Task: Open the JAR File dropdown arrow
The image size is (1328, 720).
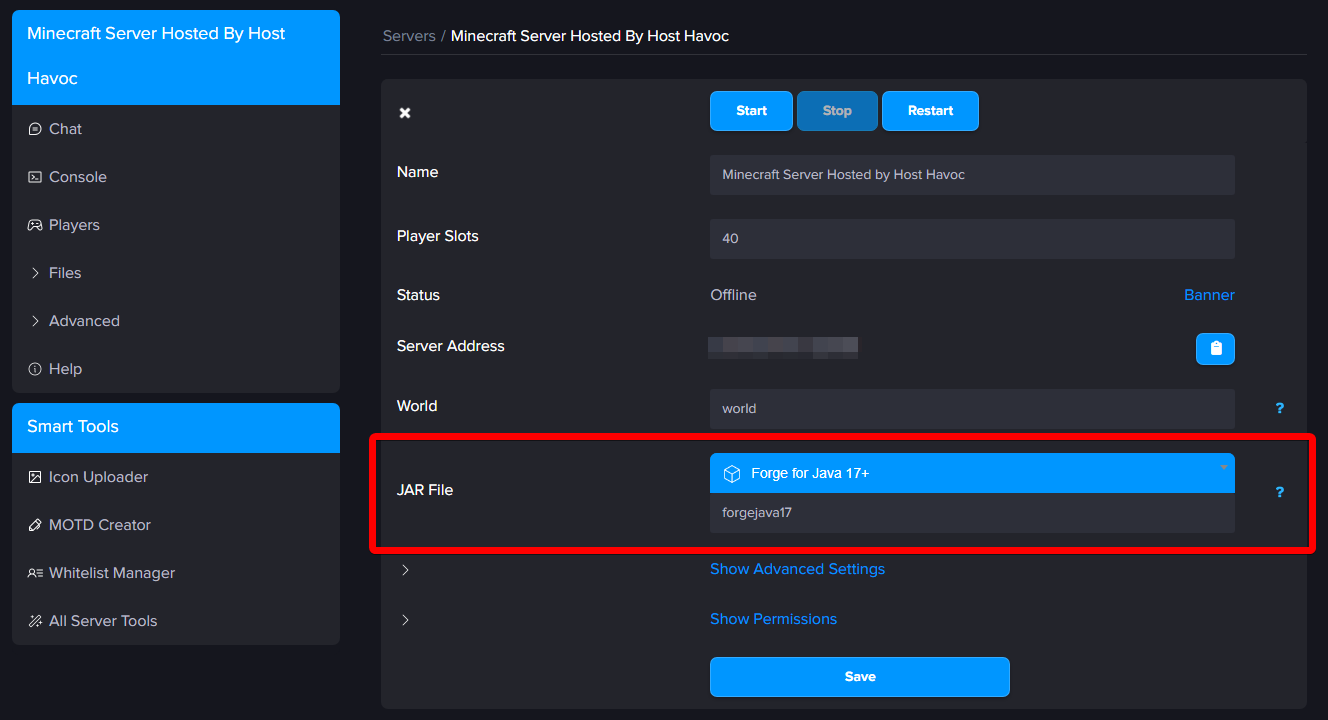Action: tap(1223, 467)
